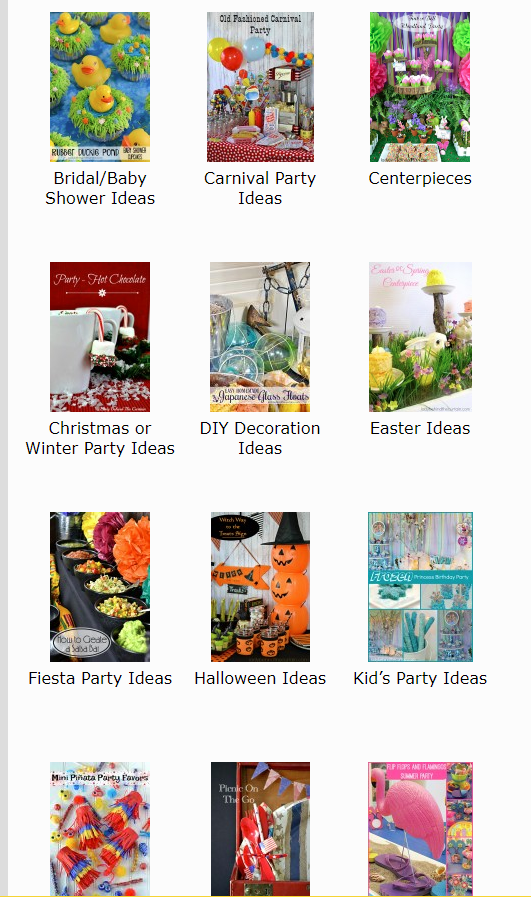Open the stacked pumpkins Halloween thumbnail

click(x=260, y=587)
